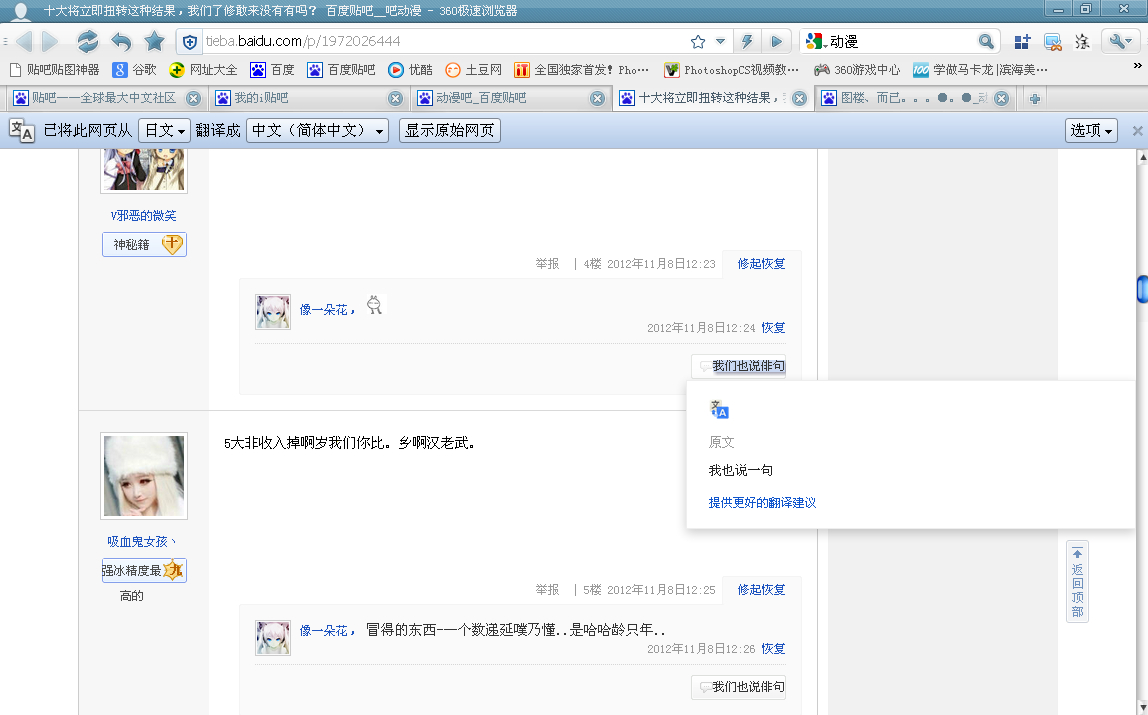The width and height of the screenshot is (1148, 715).
Task: Click 显示原始网页 button
Action: [450, 130]
